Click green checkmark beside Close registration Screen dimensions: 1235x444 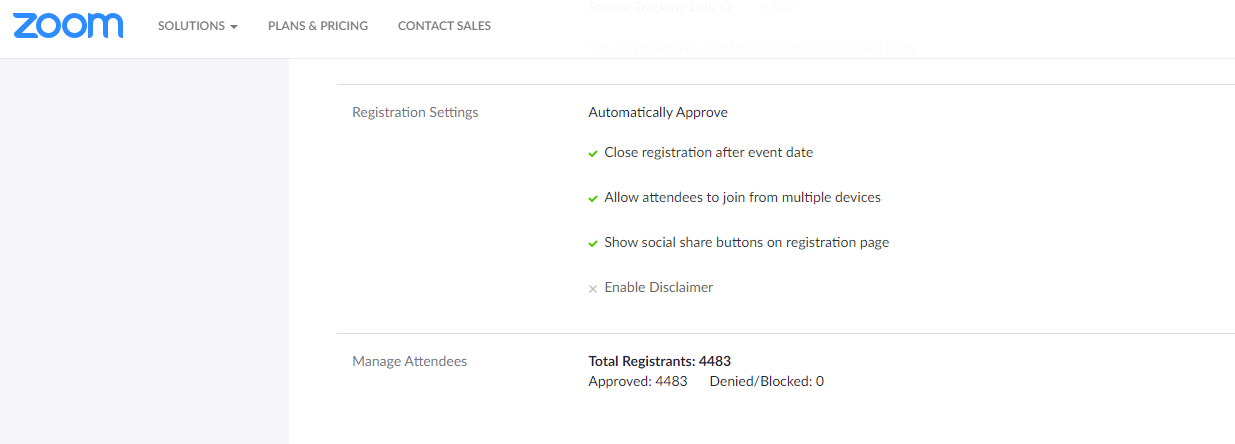click(593, 154)
